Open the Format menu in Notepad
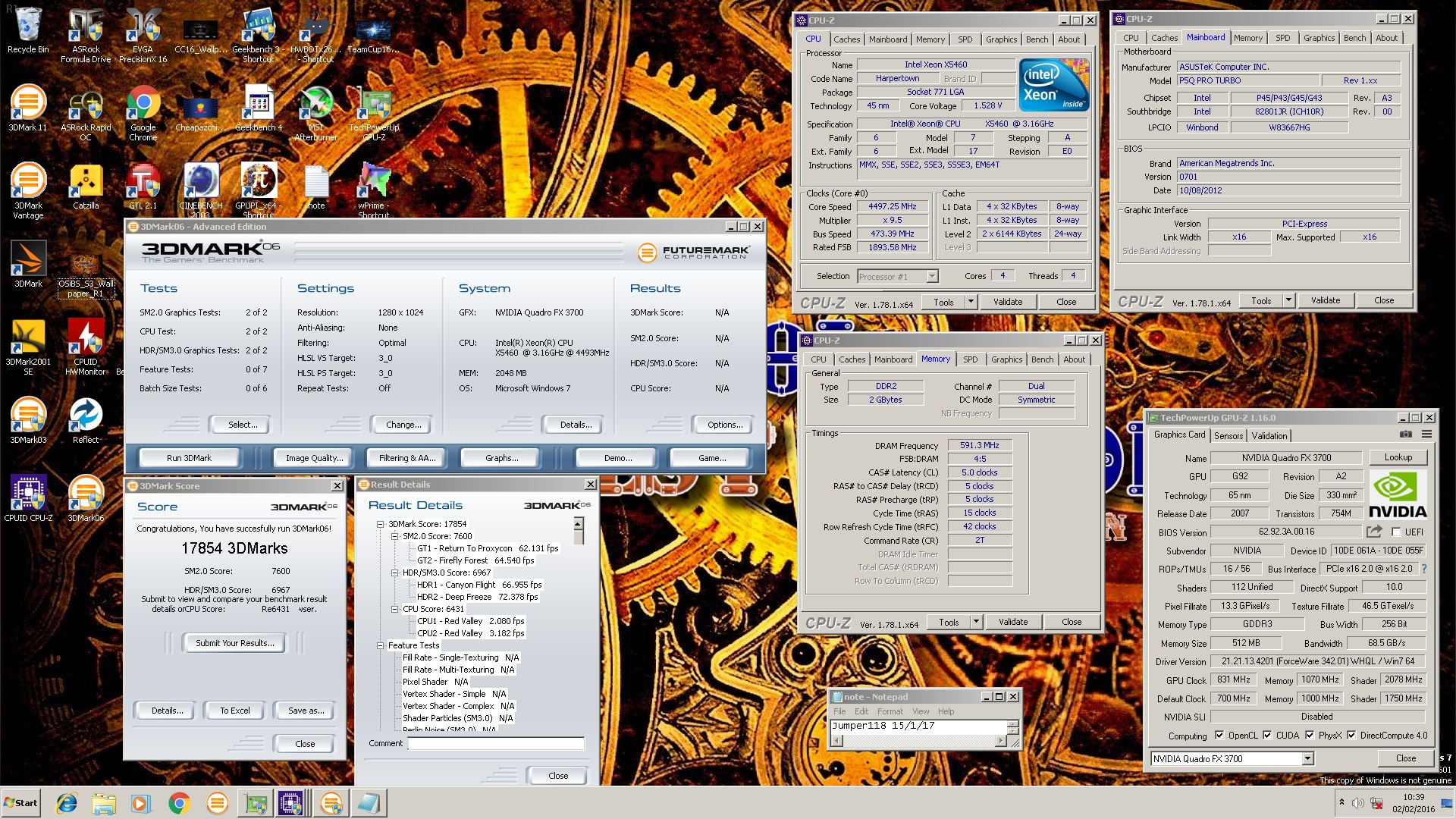 tap(890, 711)
